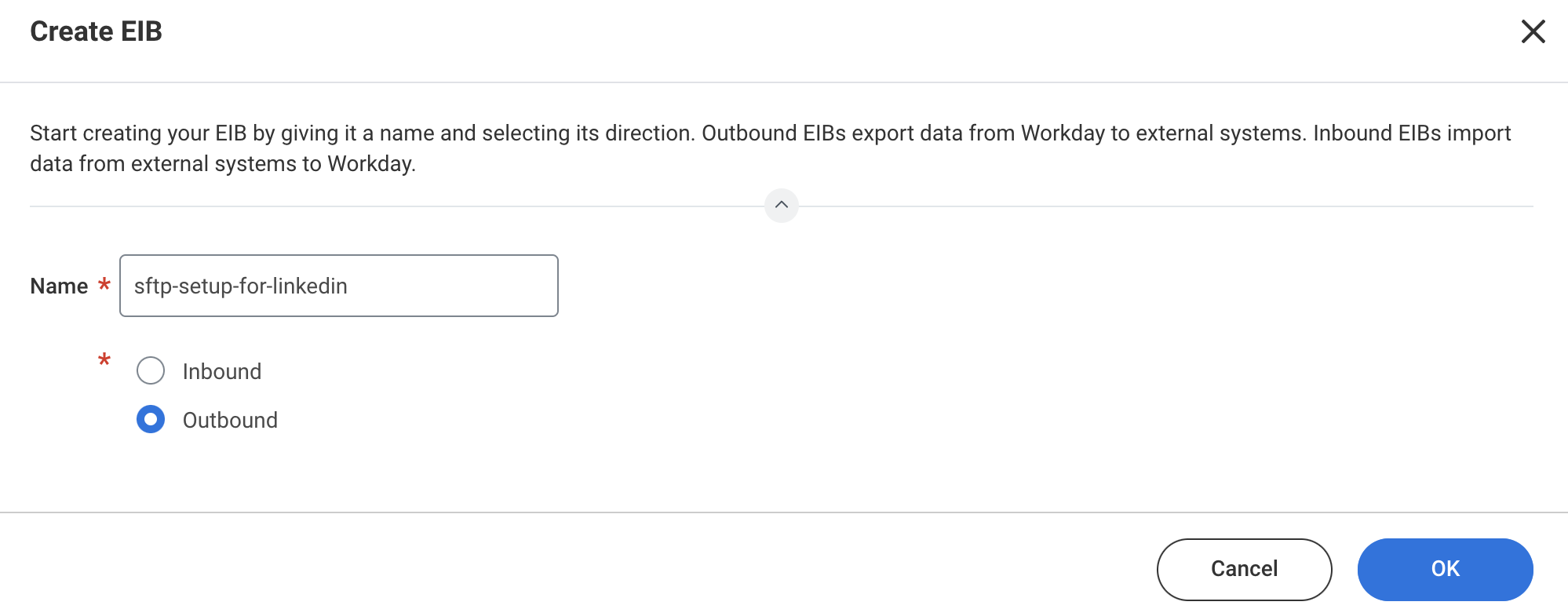The height and width of the screenshot is (609, 1568).
Task: Click the Inbound label text
Action: point(222,371)
